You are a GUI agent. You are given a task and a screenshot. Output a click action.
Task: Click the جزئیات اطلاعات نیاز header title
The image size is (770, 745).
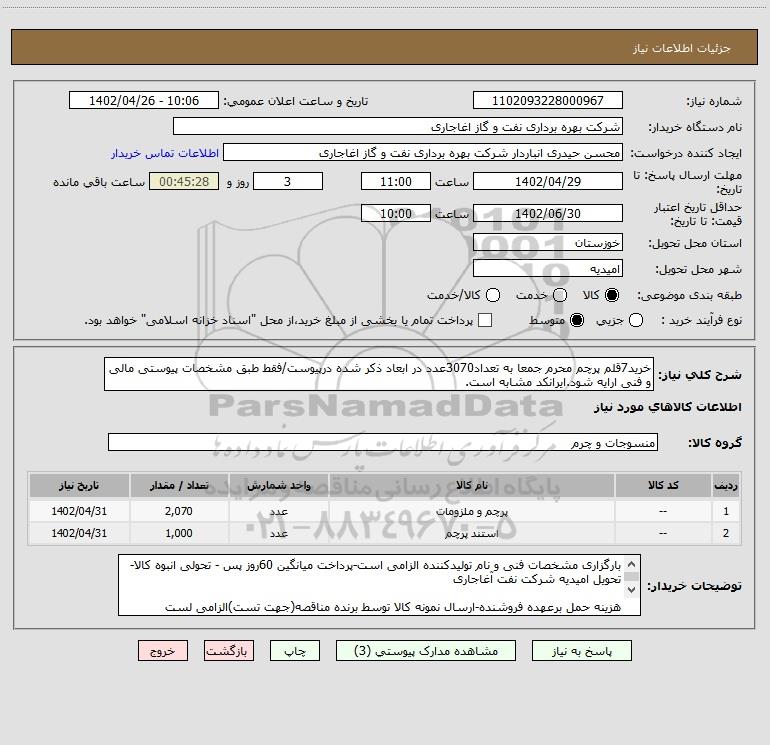tap(682, 48)
